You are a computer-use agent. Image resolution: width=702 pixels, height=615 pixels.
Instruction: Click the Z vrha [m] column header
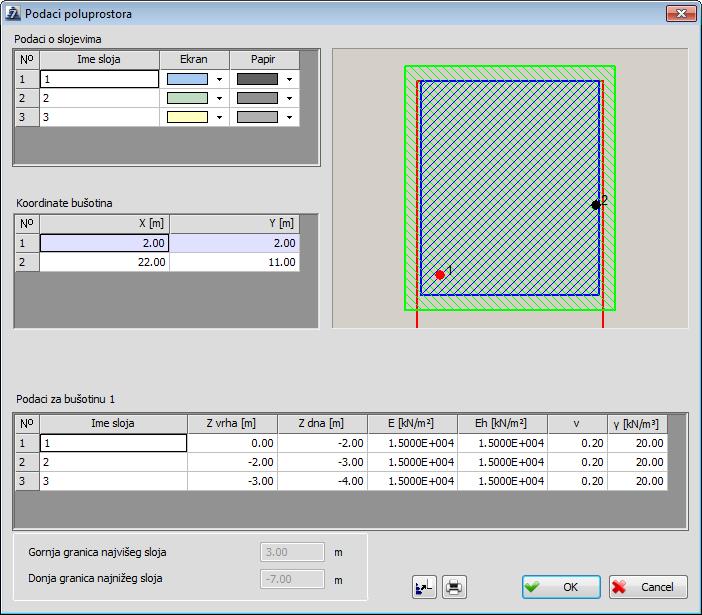point(232,423)
